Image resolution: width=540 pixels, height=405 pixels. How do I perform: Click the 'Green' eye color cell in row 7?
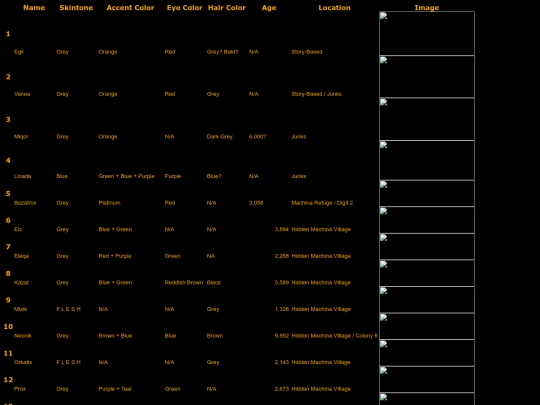coord(173,256)
